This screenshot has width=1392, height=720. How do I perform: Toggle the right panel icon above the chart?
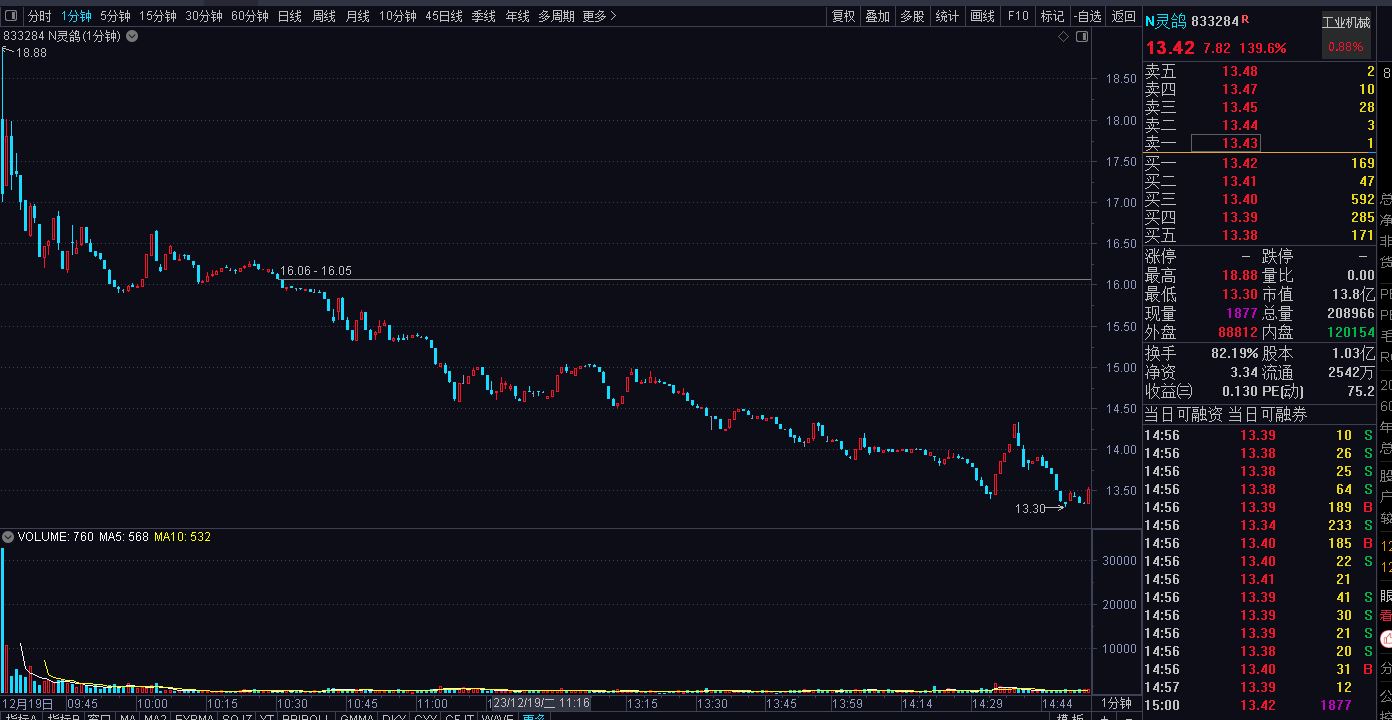1080,36
